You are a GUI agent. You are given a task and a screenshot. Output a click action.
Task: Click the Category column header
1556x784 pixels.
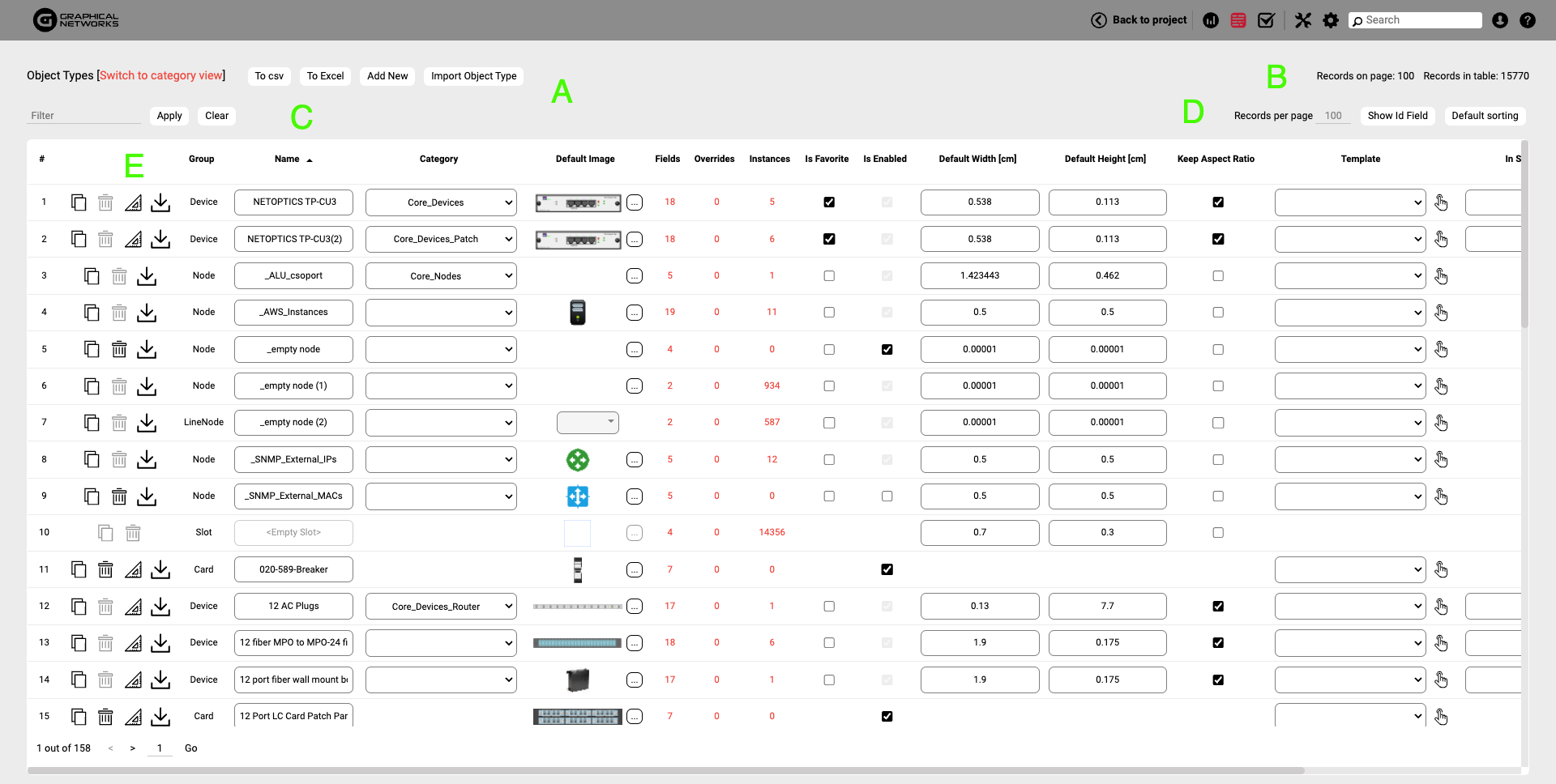pos(438,159)
